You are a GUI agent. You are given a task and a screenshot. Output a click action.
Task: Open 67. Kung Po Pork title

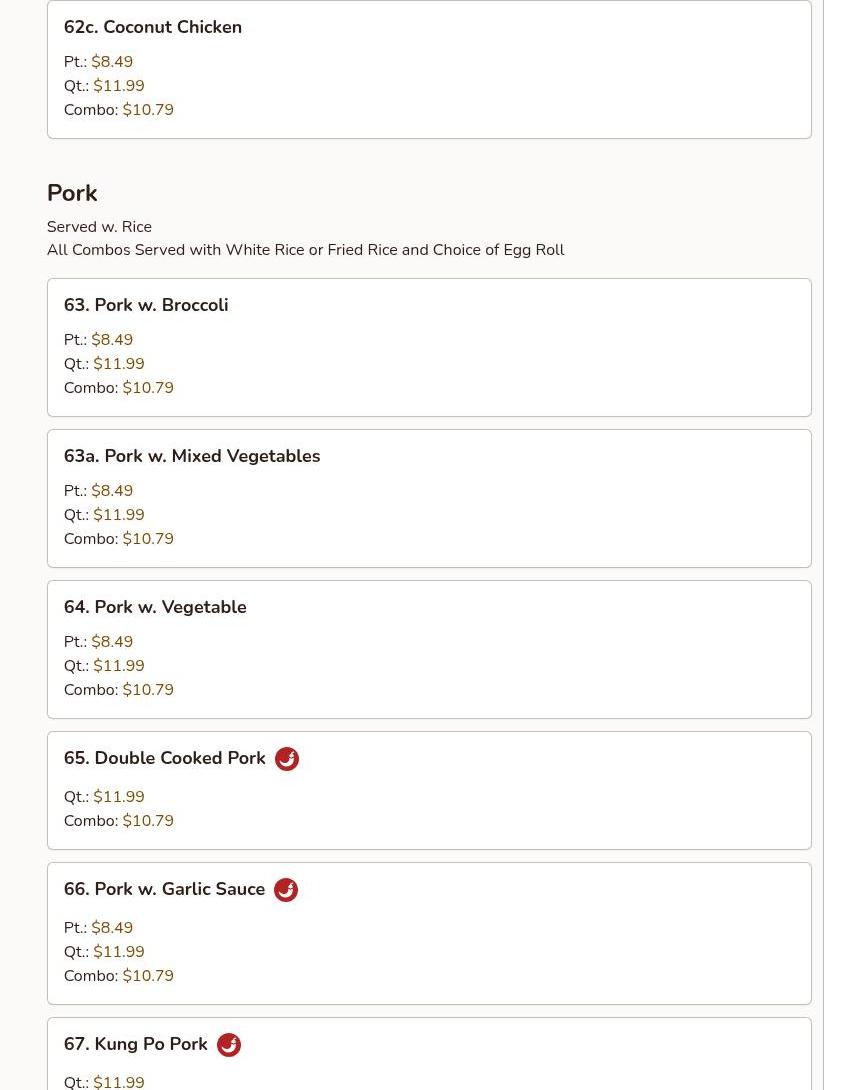point(136,1044)
